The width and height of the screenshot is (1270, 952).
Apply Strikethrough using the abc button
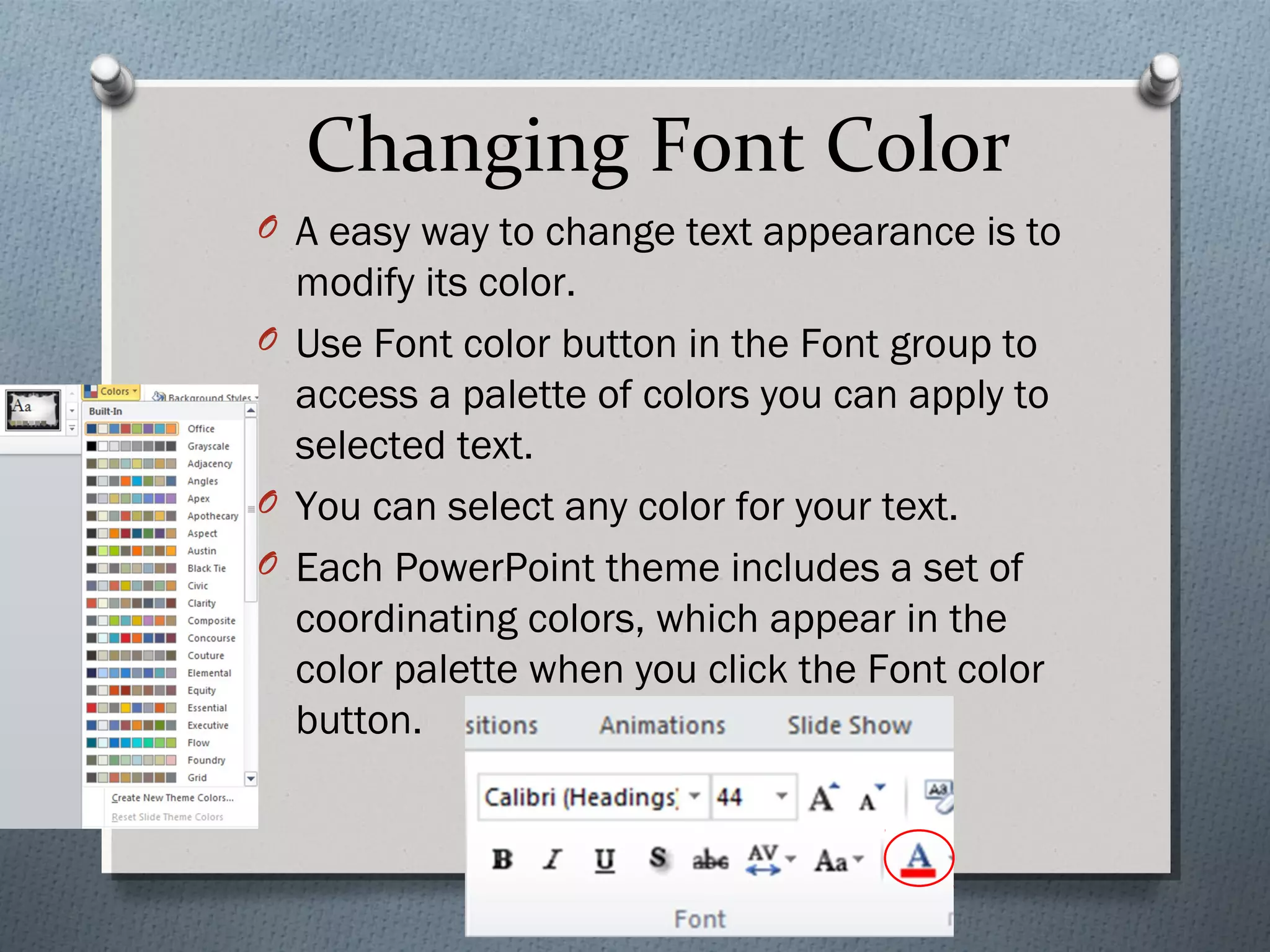click(710, 860)
